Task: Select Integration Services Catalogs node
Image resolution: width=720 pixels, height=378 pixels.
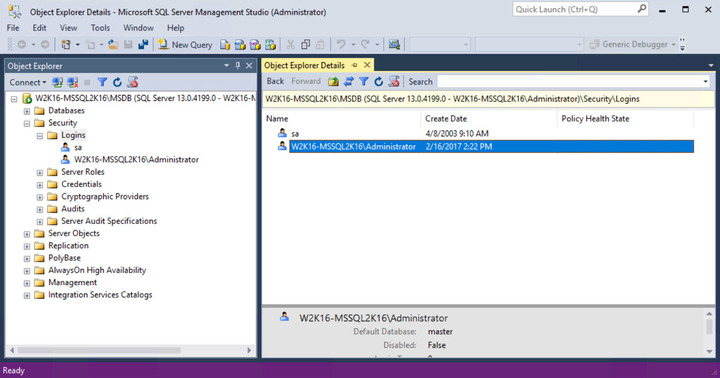Action: coord(100,295)
